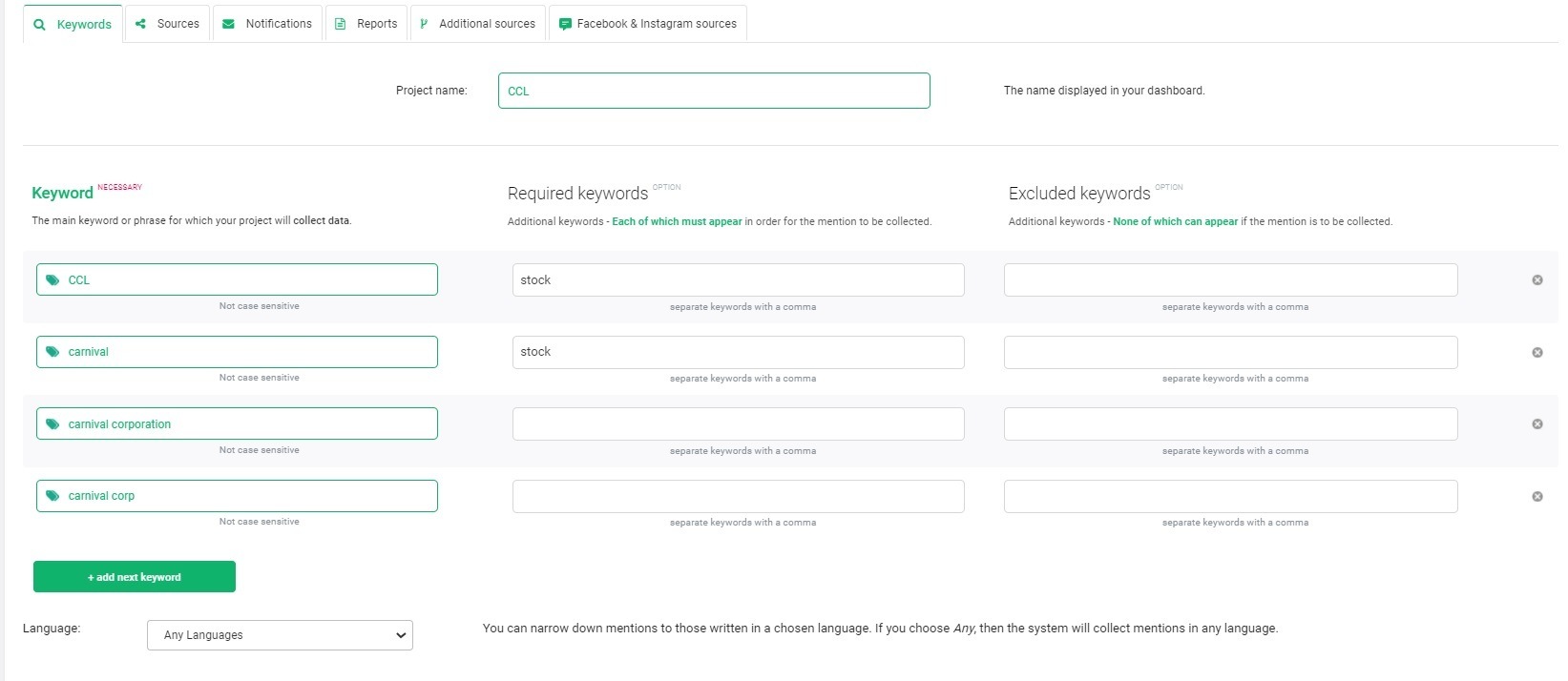
Task: Remove the carnival keyword row
Action: pyautogui.click(x=1537, y=353)
